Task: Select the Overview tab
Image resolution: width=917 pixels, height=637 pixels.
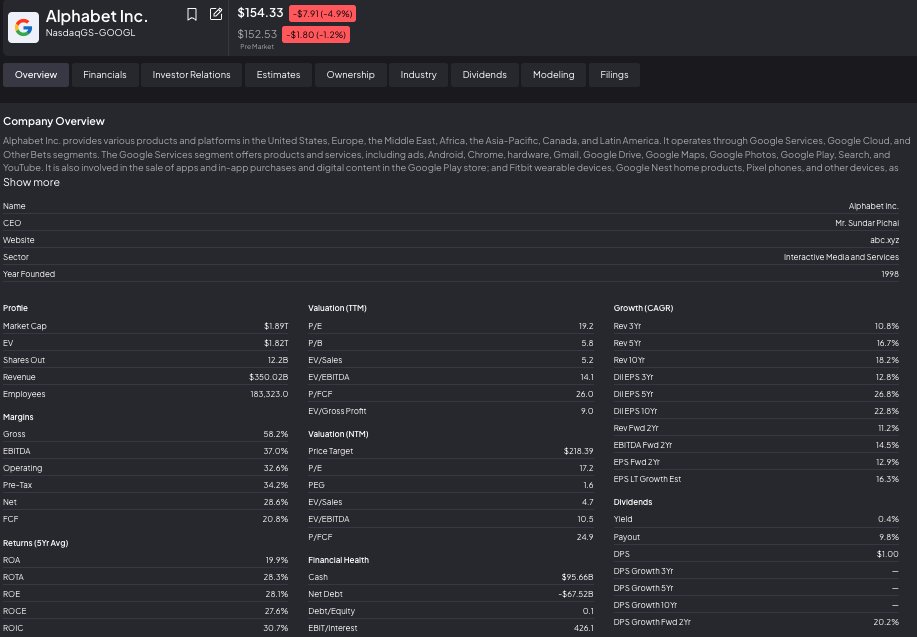Action: click(x=36, y=75)
